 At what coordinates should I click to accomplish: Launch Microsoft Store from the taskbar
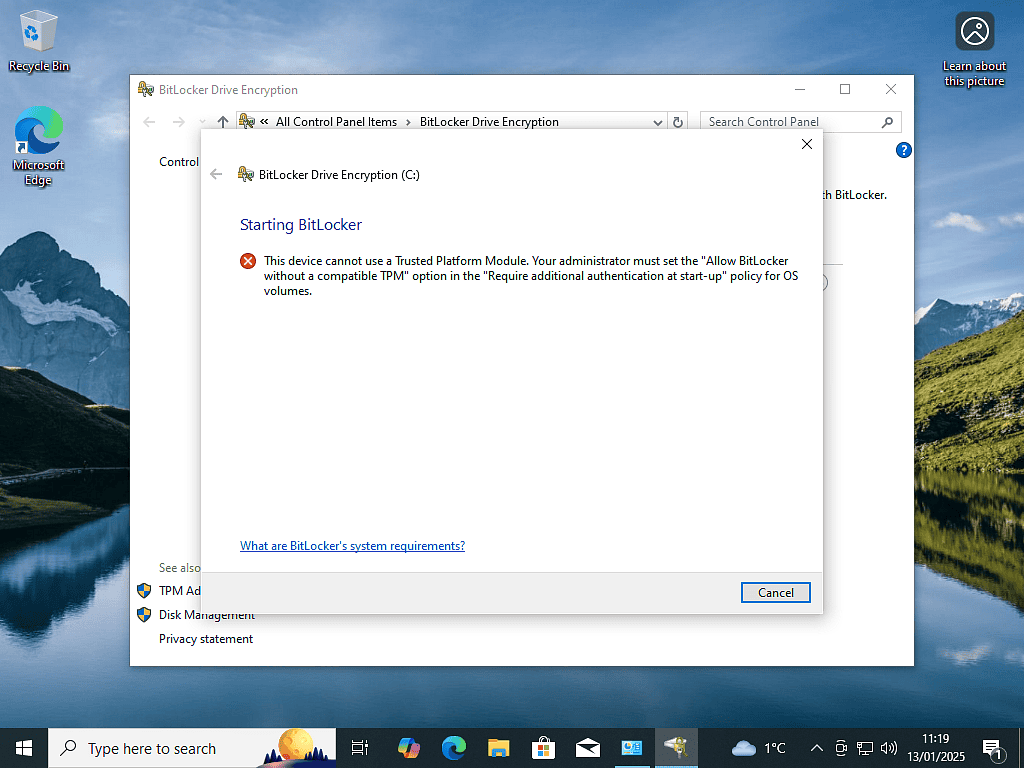pyautogui.click(x=543, y=747)
